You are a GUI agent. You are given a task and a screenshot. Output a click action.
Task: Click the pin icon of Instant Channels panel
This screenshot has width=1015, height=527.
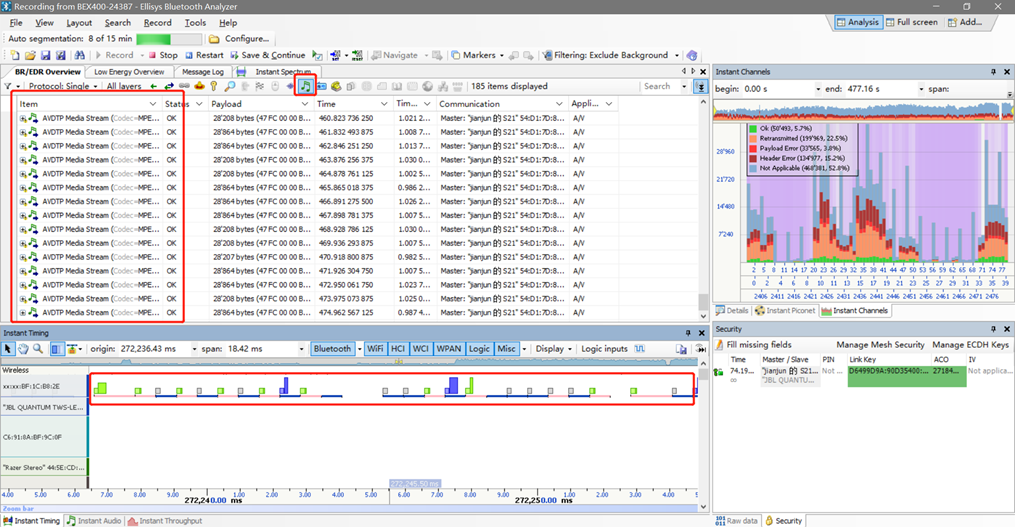[x=993, y=72]
